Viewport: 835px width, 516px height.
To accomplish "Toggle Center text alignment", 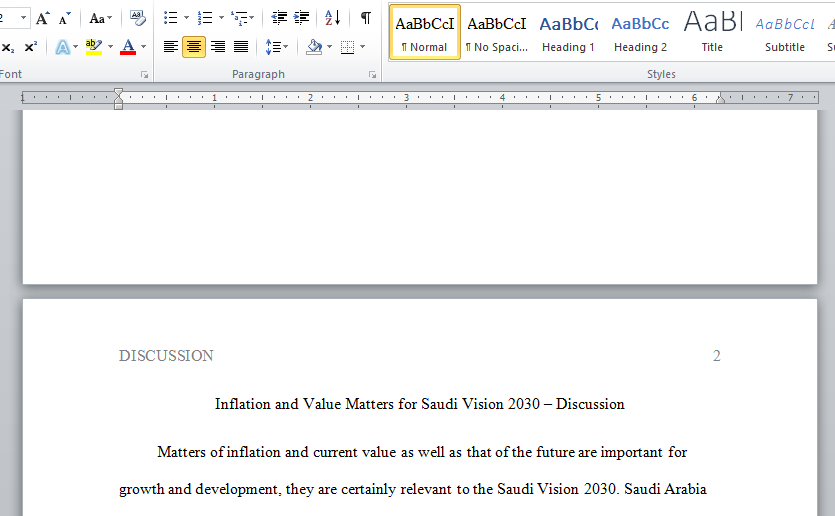I will [194, 47].
